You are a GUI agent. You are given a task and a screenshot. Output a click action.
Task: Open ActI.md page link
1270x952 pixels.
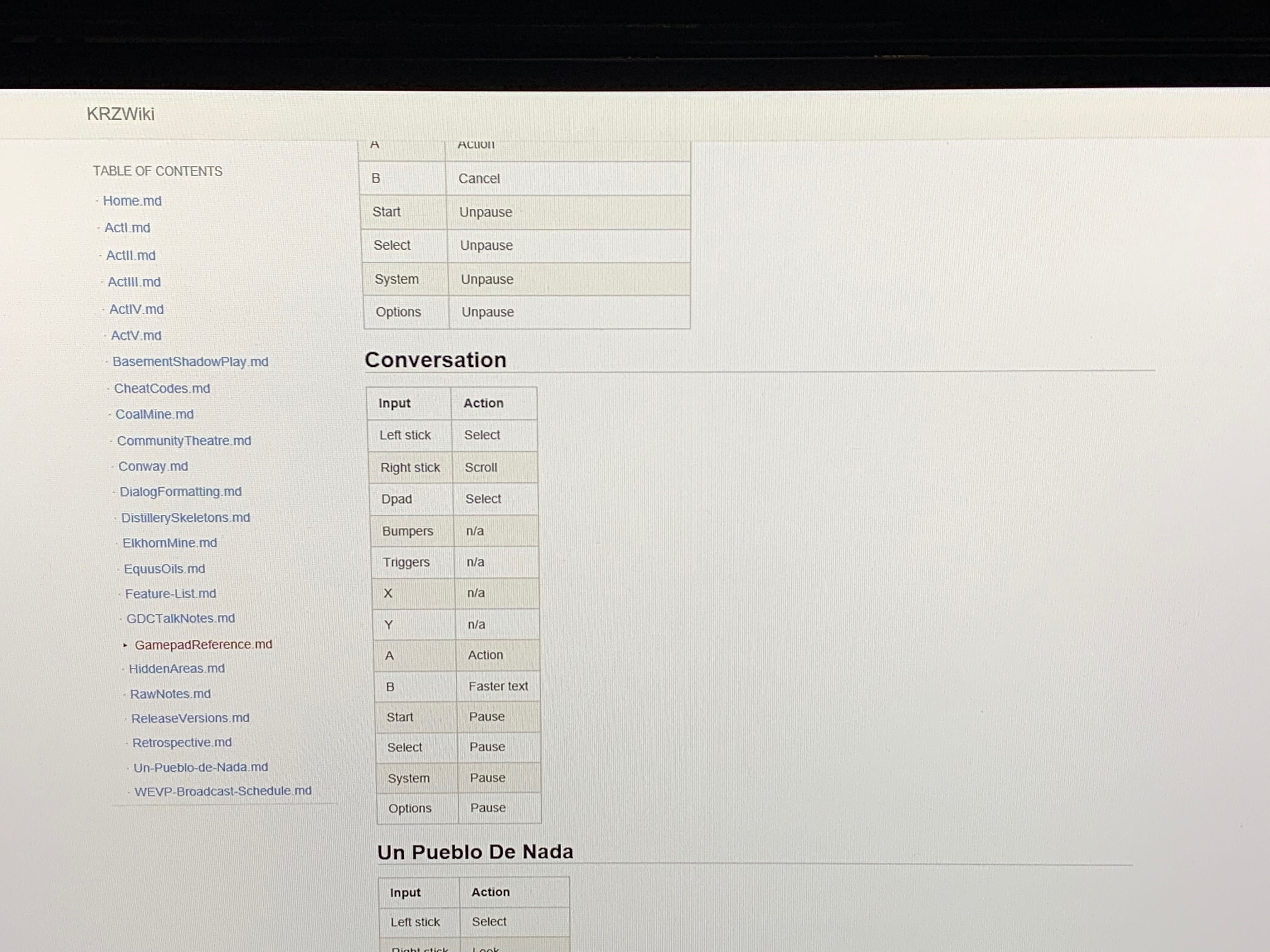point(127,228)
